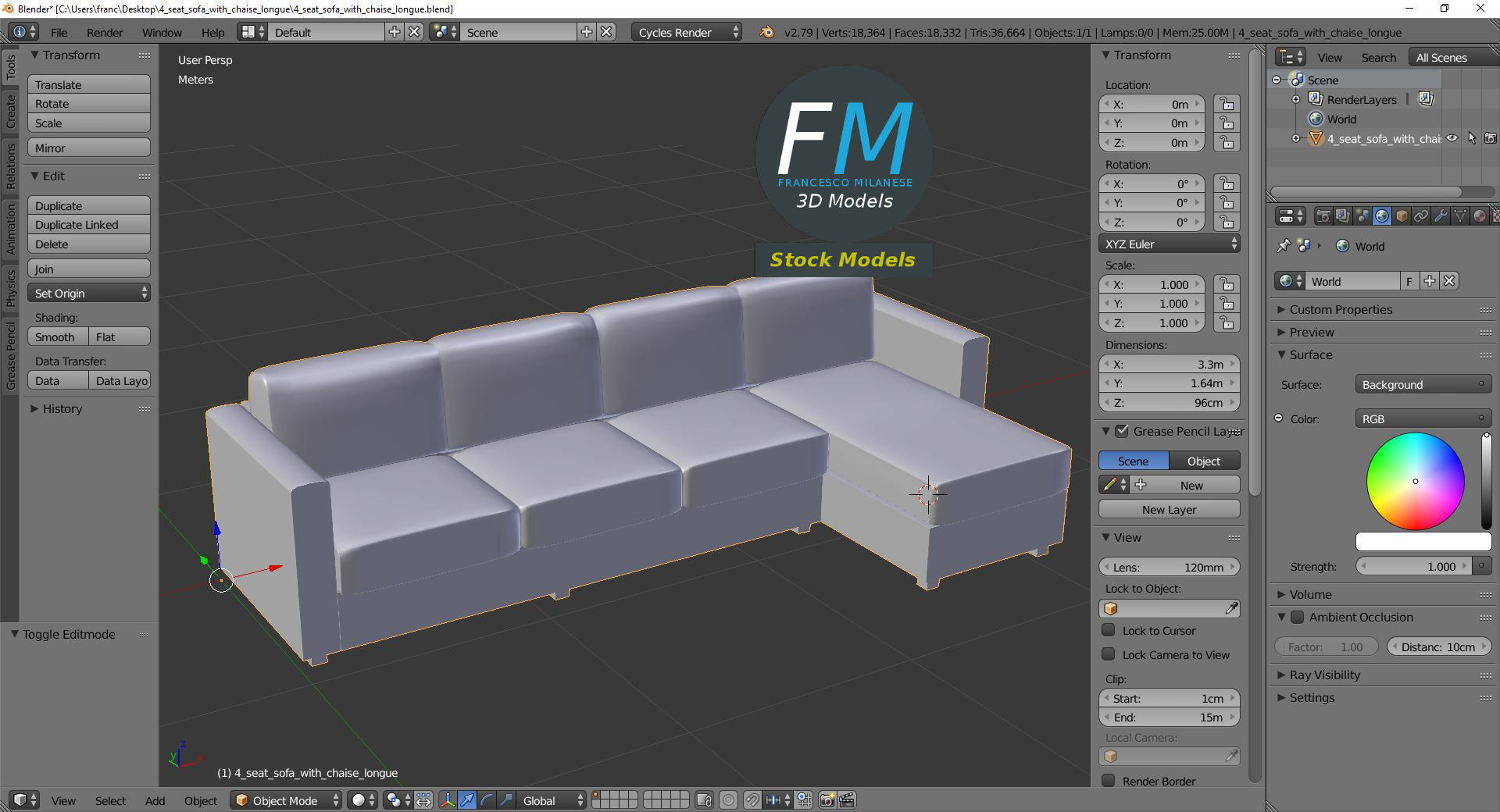This screenshot has height=812, width=1500.
Task: Toggle the Grease Pencil Layers checkbox
Action: 1122,431
